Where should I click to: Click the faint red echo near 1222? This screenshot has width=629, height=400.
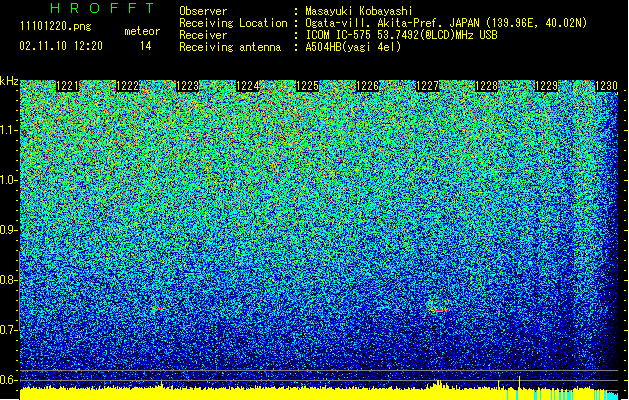click(x=158, y=309)
